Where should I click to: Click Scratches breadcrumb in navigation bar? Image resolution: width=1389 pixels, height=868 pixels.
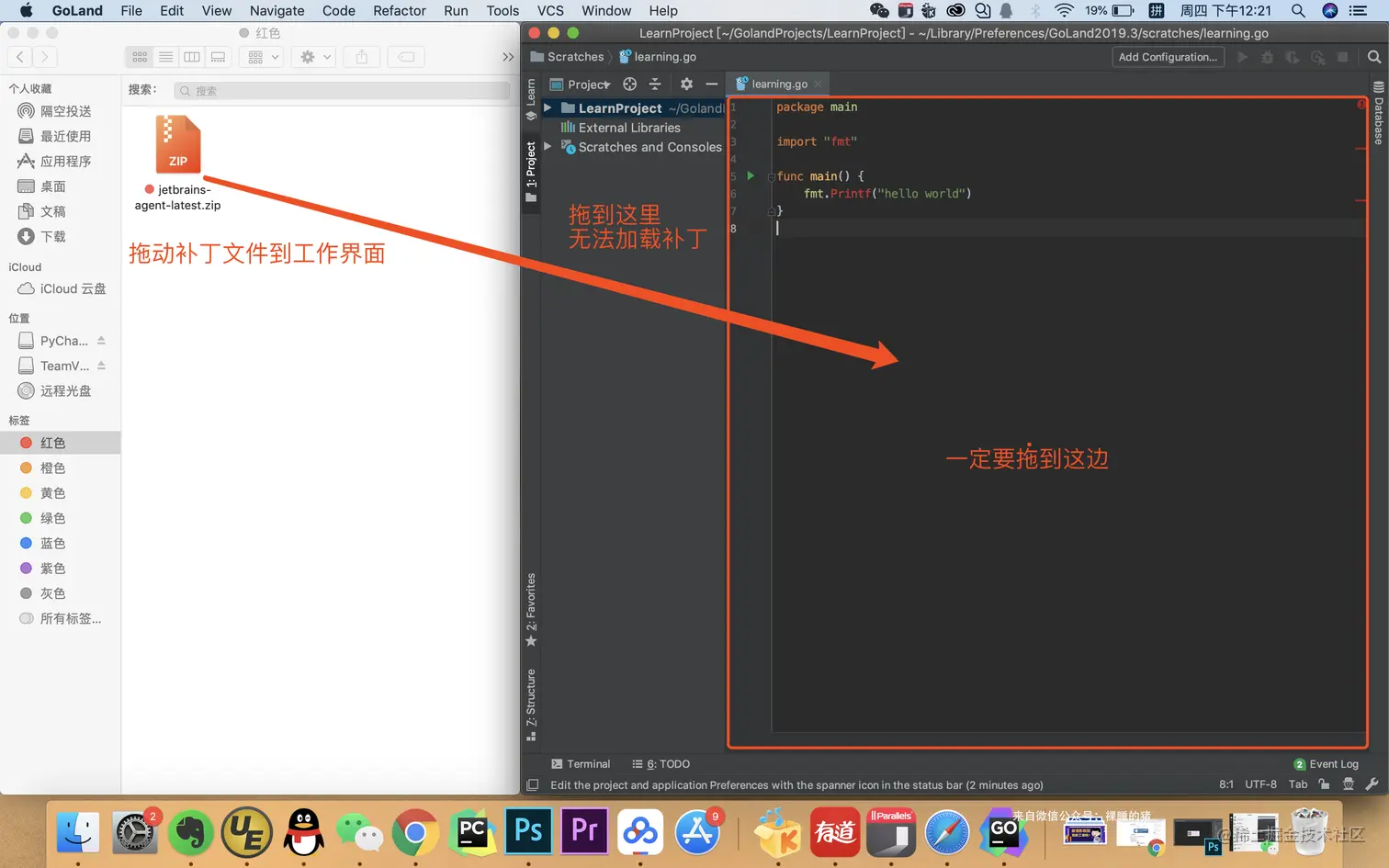(567, 57)
